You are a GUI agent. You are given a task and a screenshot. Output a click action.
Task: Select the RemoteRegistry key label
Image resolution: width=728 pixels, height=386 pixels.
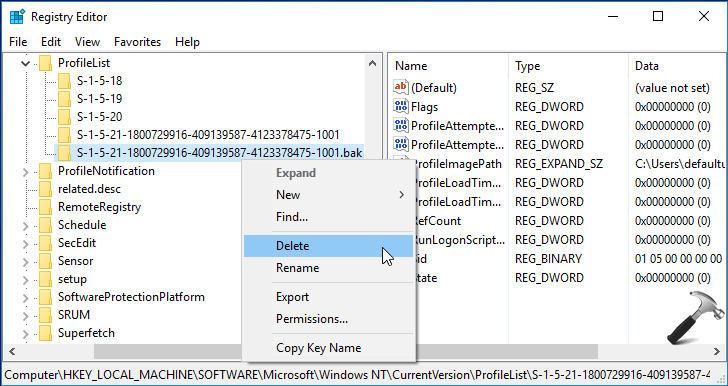(x=99, y=207)
